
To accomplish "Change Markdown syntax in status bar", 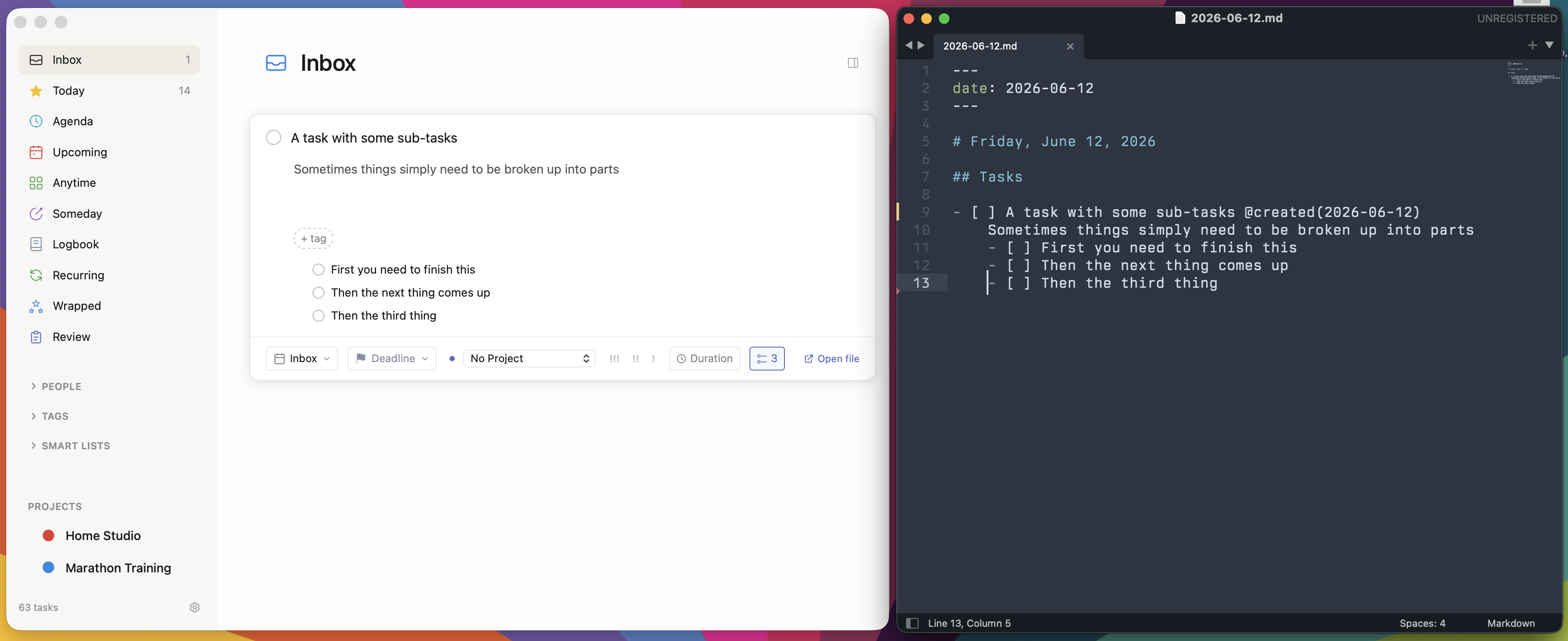I will pos(1511,623).
